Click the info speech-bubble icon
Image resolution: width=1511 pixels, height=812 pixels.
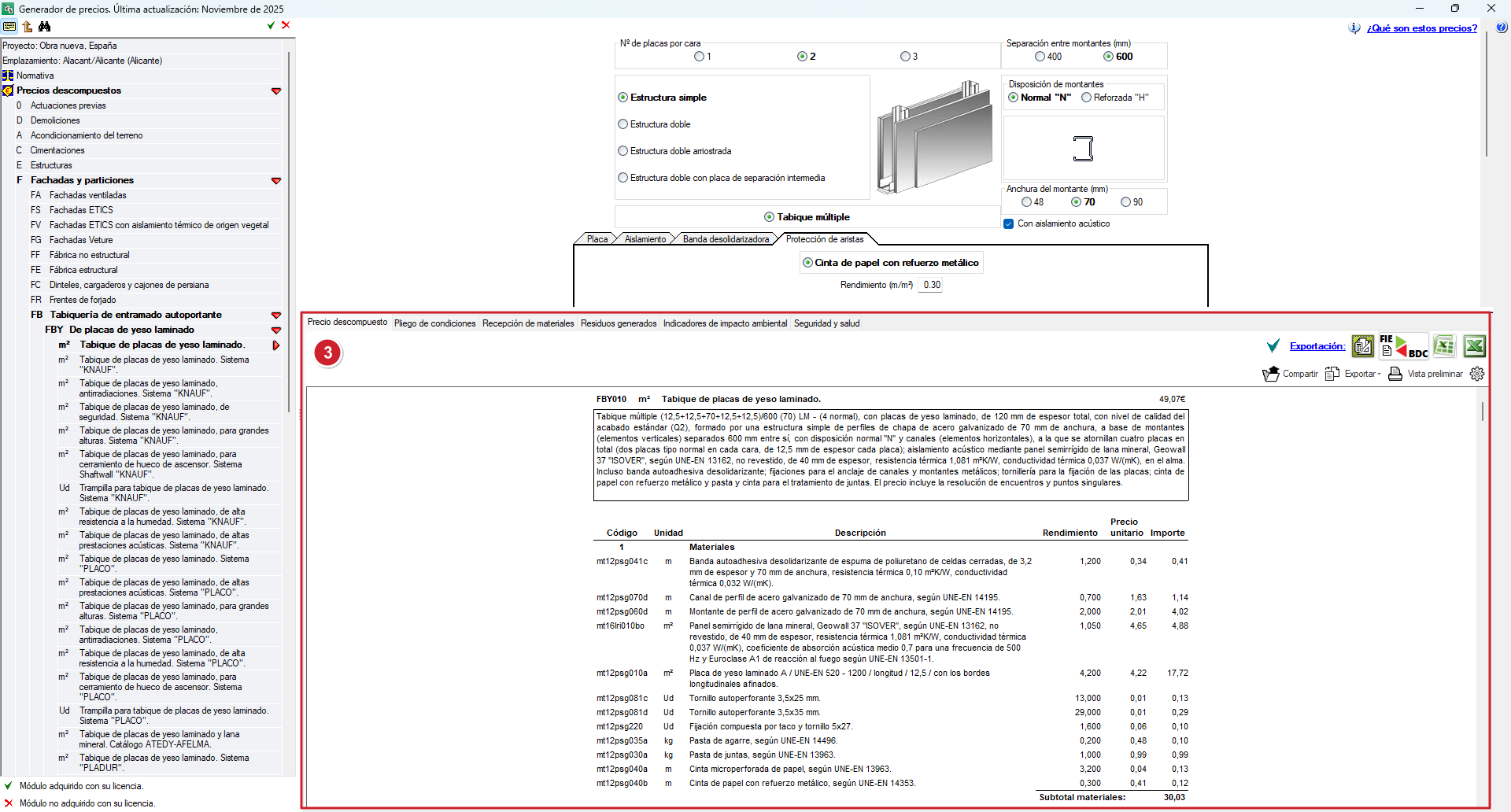pyautogui.click(x=1354, y=28)
